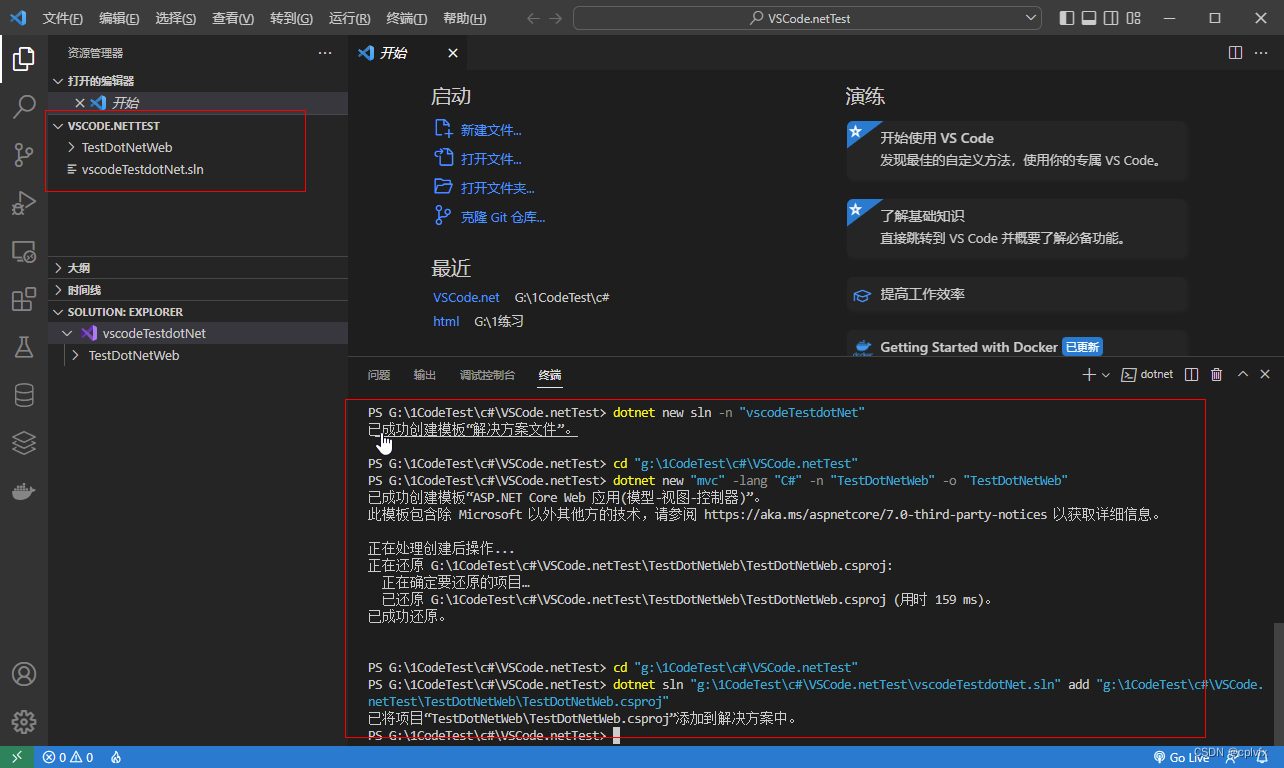This screenshot has width=1284, height=768.
Task: Open the Remote Explorer view
Action: click(x=24, y=252)
